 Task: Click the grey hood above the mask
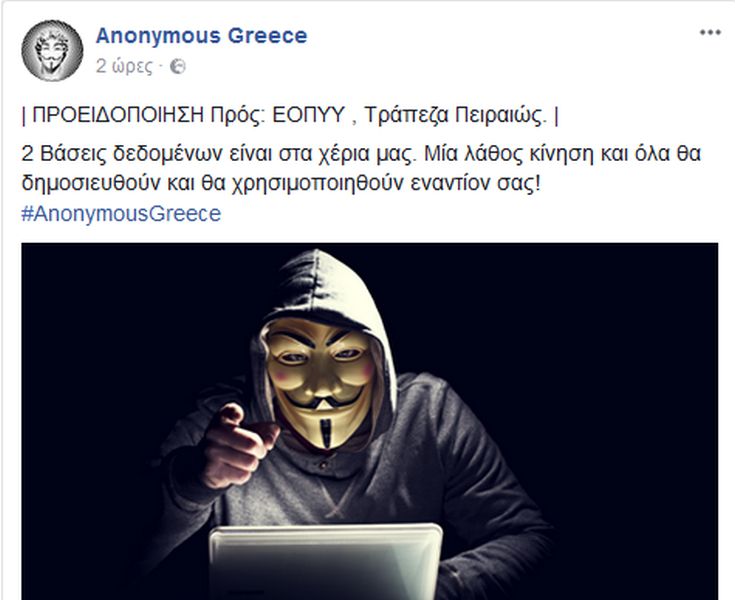pos(319,286)
